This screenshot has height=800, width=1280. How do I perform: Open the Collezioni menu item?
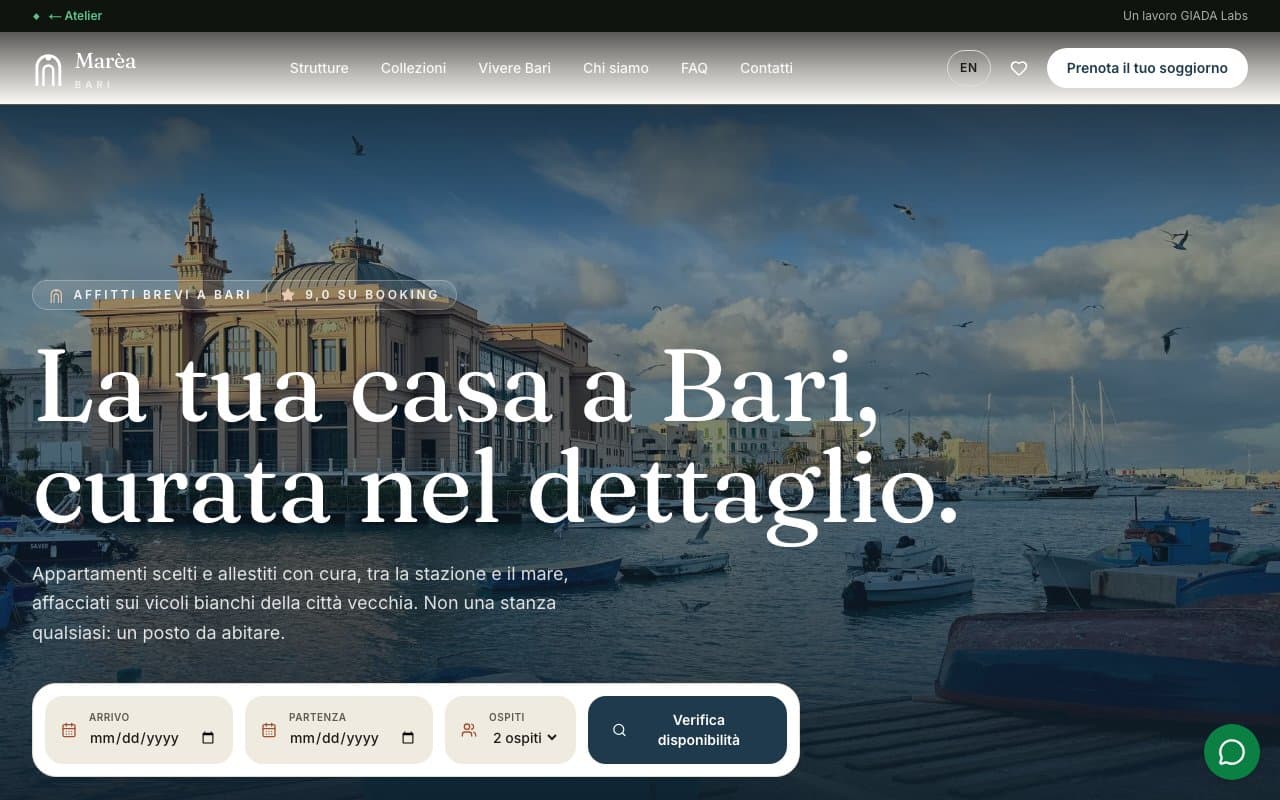[x=413, y=68]
